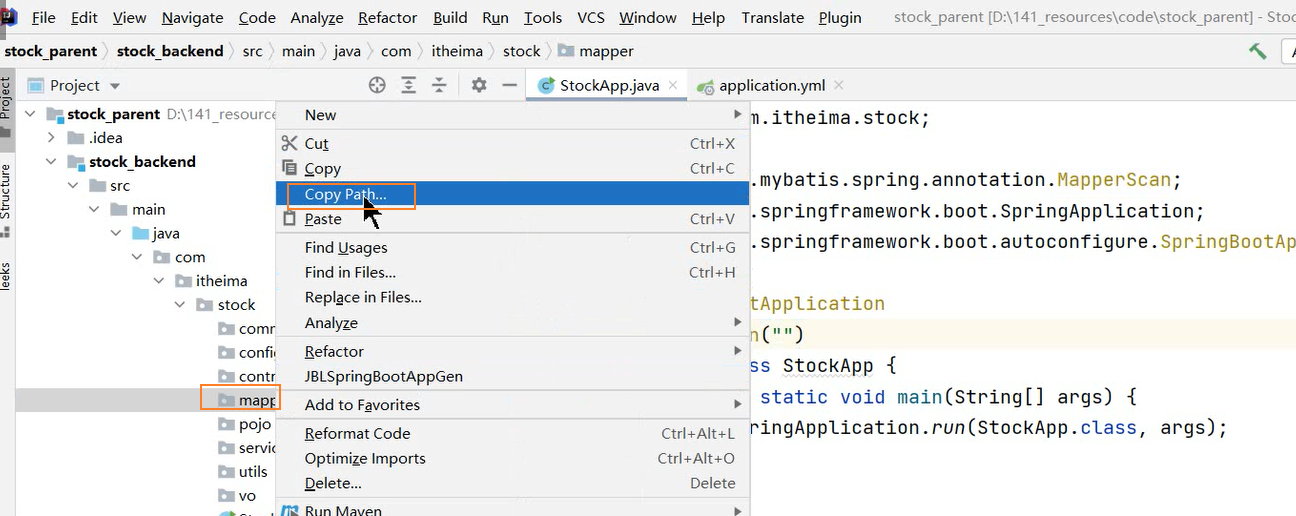Click the Paste clipboard icon in context menu
The height and width of the screenshot is (516, 1296).
pyautogui.click(x=290, y=218)
